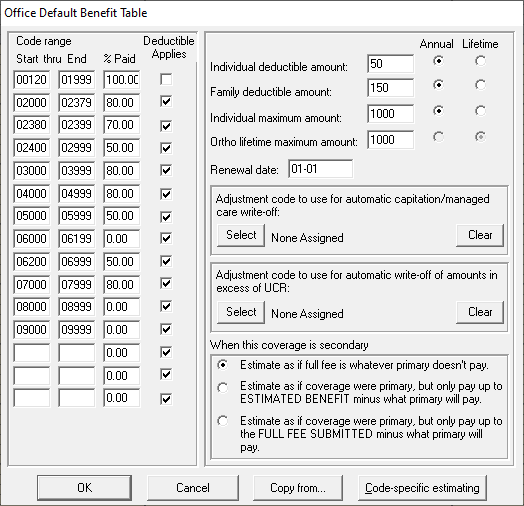Image resolution: width=524 pixels, height=506 pixels.
Task: Check Deductible Applies for code range 00120-01999
Action: coord(166,80)
